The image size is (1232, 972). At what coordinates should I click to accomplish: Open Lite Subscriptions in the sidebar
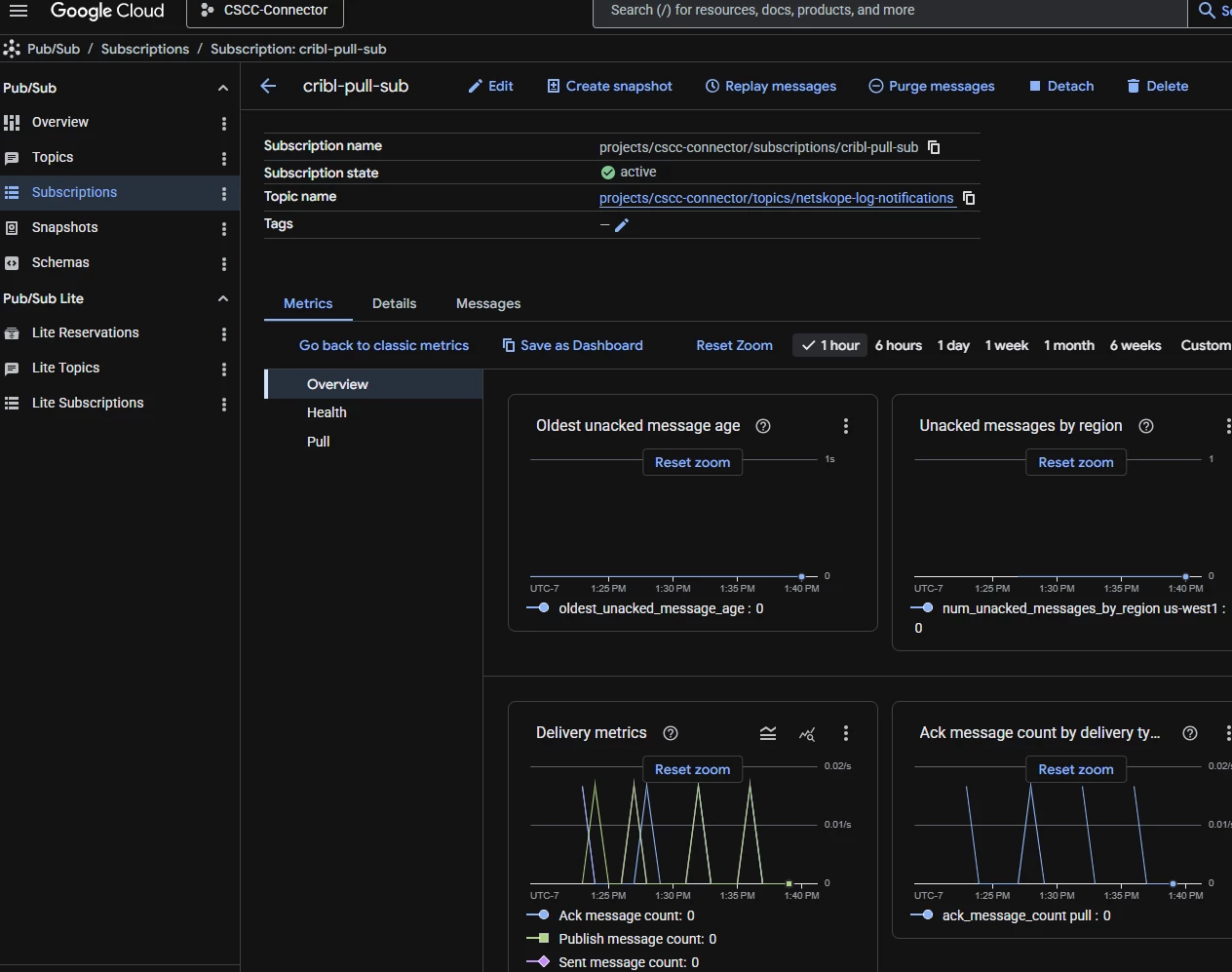point(88,403)
